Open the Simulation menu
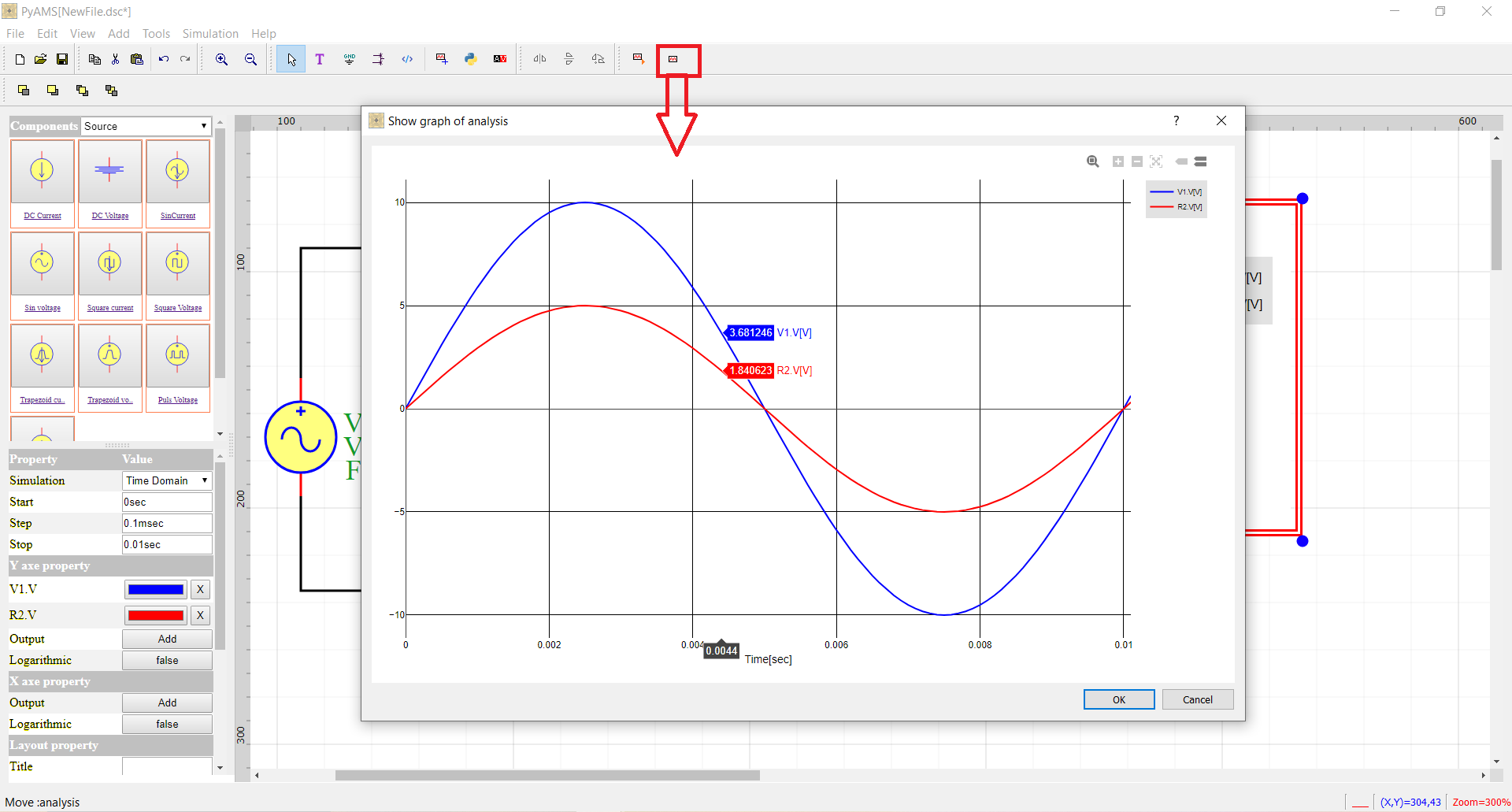 [210, 34]
